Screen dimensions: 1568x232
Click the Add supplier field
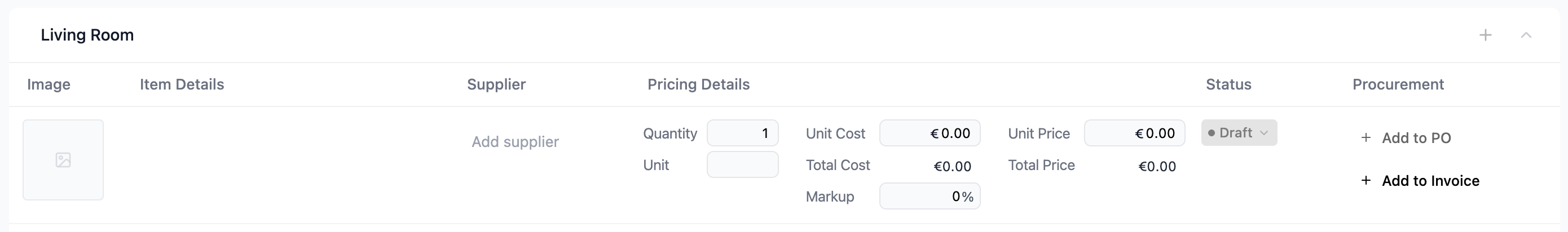(x=515, y=141)
